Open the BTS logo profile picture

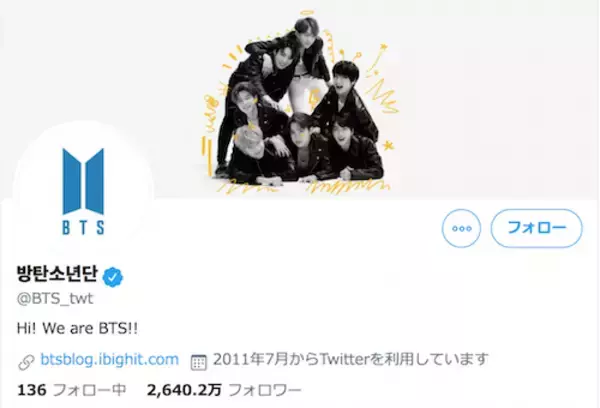(83, 191)
